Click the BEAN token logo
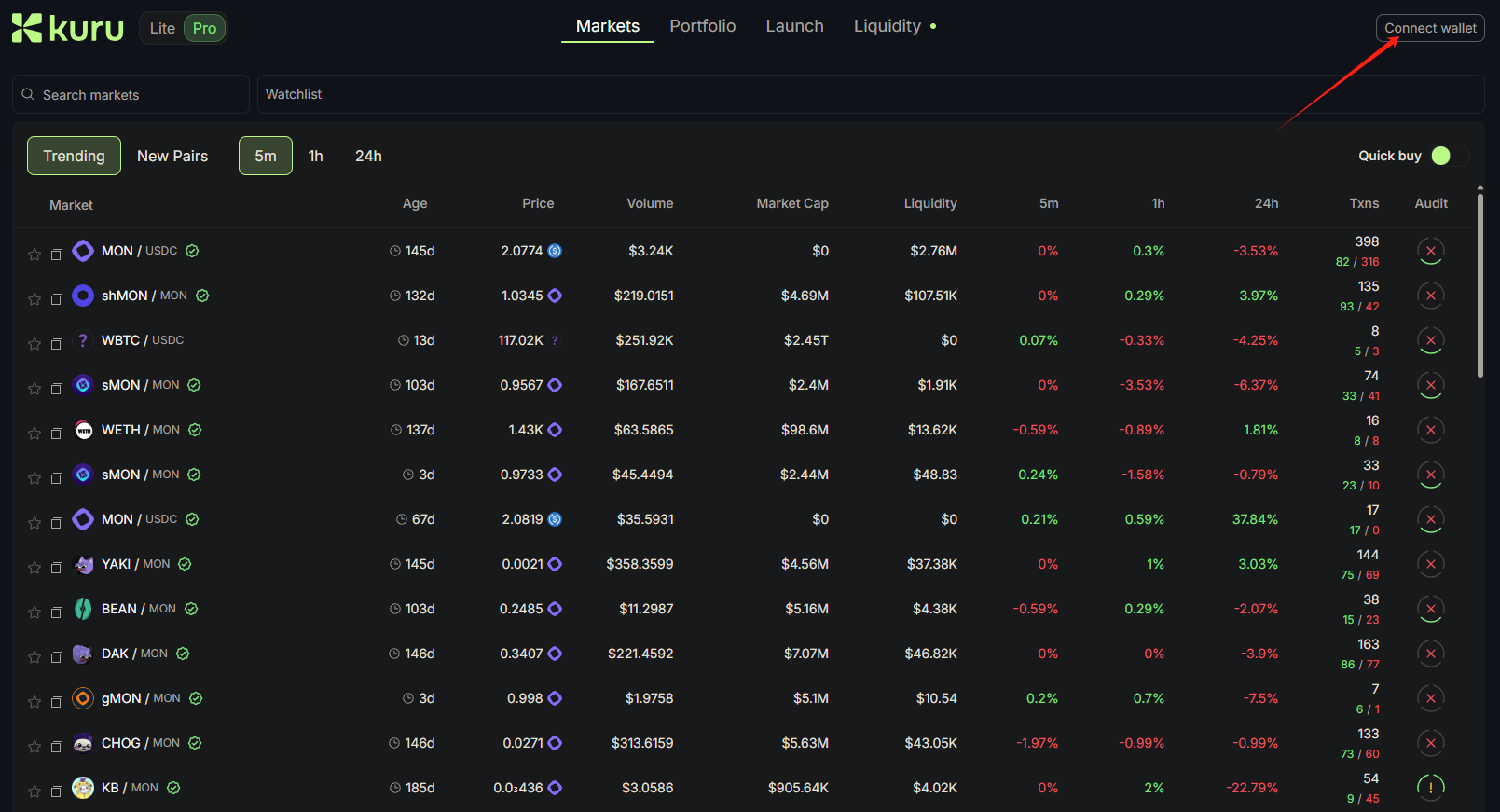Screen dimensions: 1500x812 point(83,609)
